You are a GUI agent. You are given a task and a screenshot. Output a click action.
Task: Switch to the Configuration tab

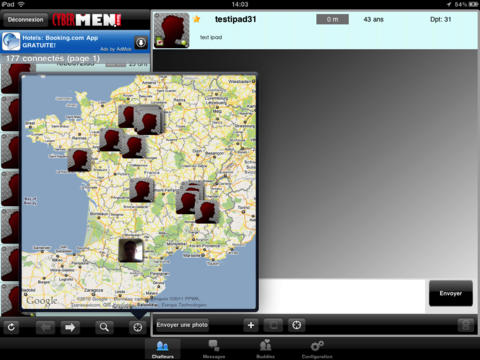pyautogui.click(x=317, y=349)
